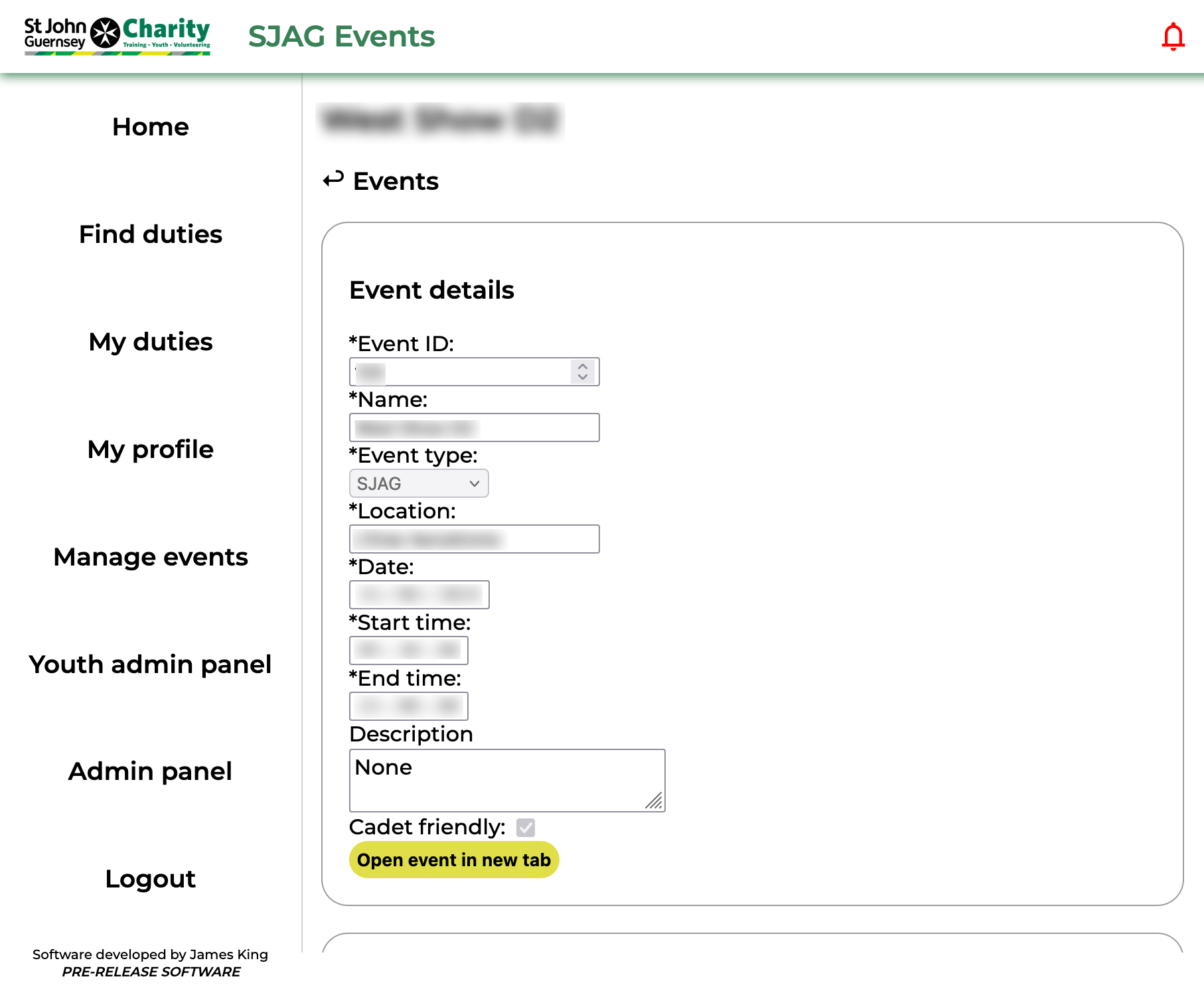Image resolution: width=1204 pixels, height=993 pixels.
Task: Open the Admin panel
Action: tap(151, 771)
